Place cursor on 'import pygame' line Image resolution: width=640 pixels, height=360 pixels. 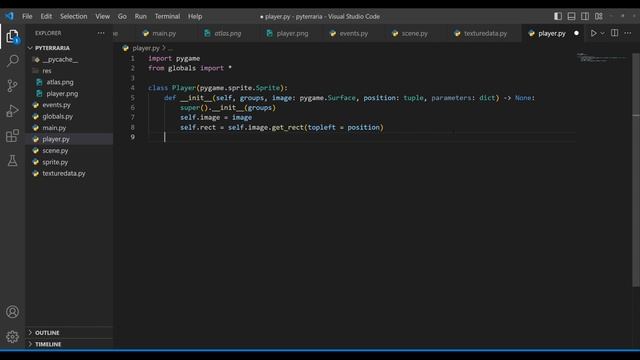pos(174,58)
